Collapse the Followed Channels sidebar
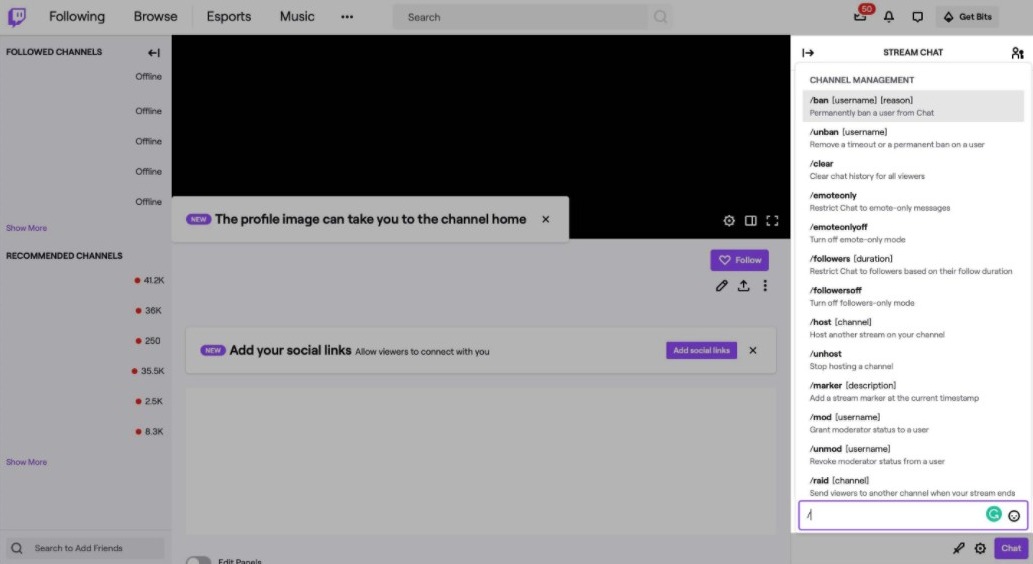 tap(153, 53)
